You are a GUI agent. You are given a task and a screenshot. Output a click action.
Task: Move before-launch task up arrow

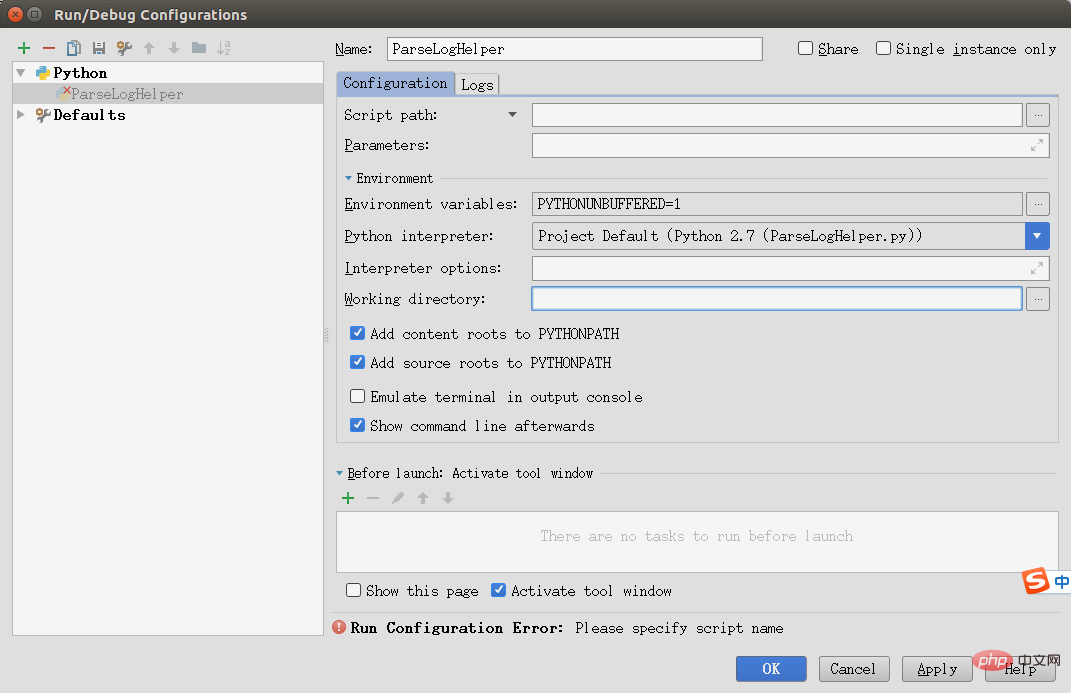(x=423, y=498)
